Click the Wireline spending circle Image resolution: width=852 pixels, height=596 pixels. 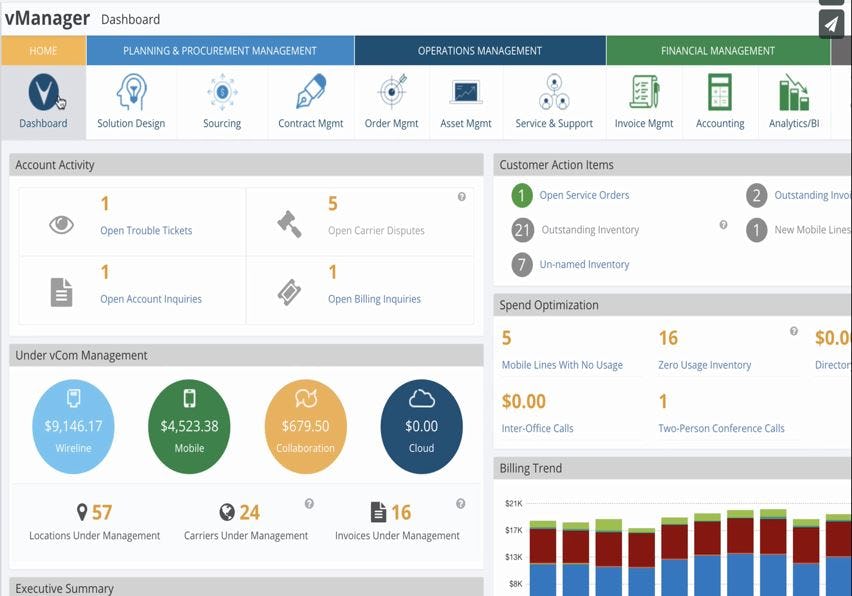coord(72,425)
